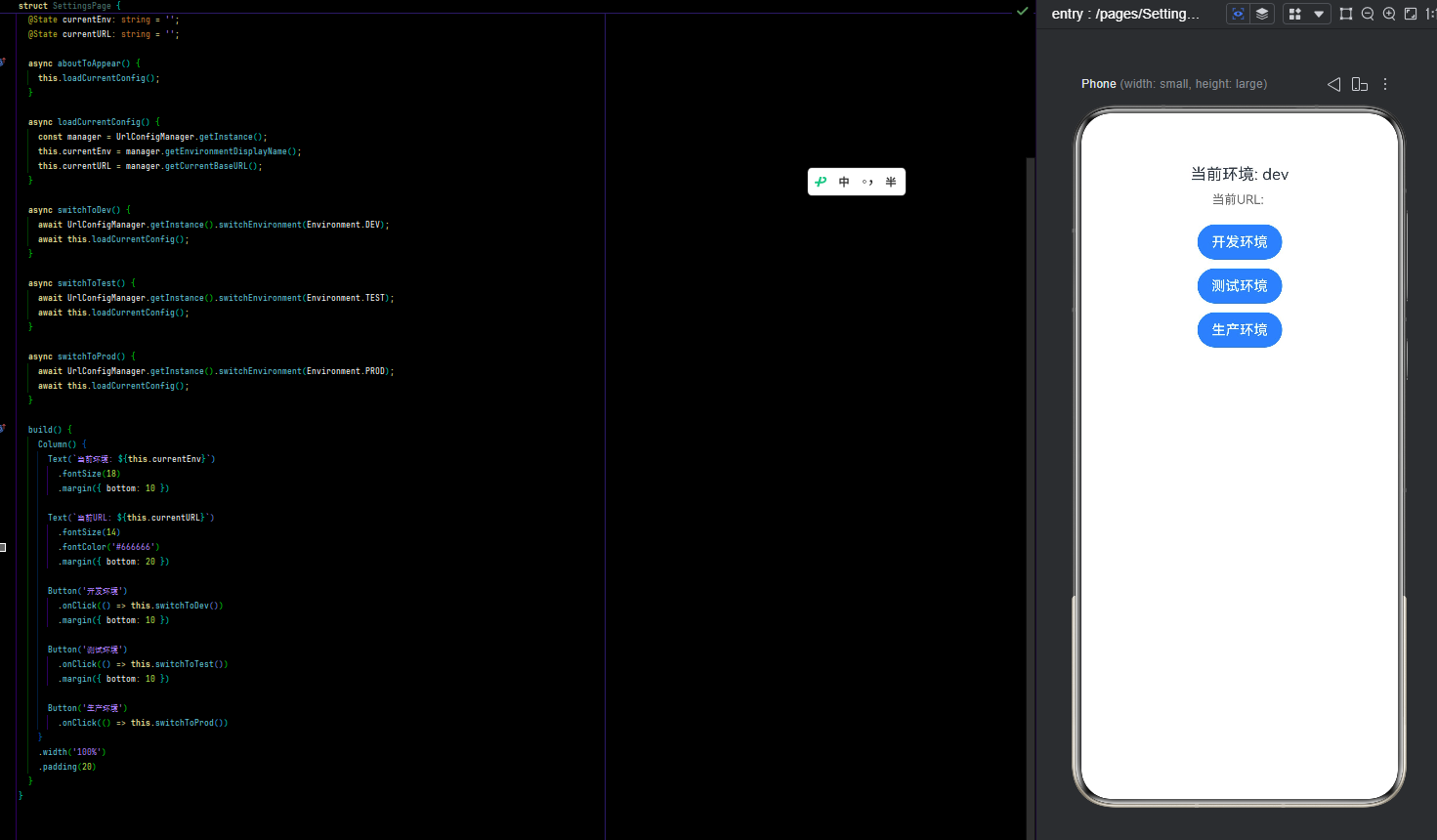Zoom in the previewer with plus magnifier

pos(1389,14)
